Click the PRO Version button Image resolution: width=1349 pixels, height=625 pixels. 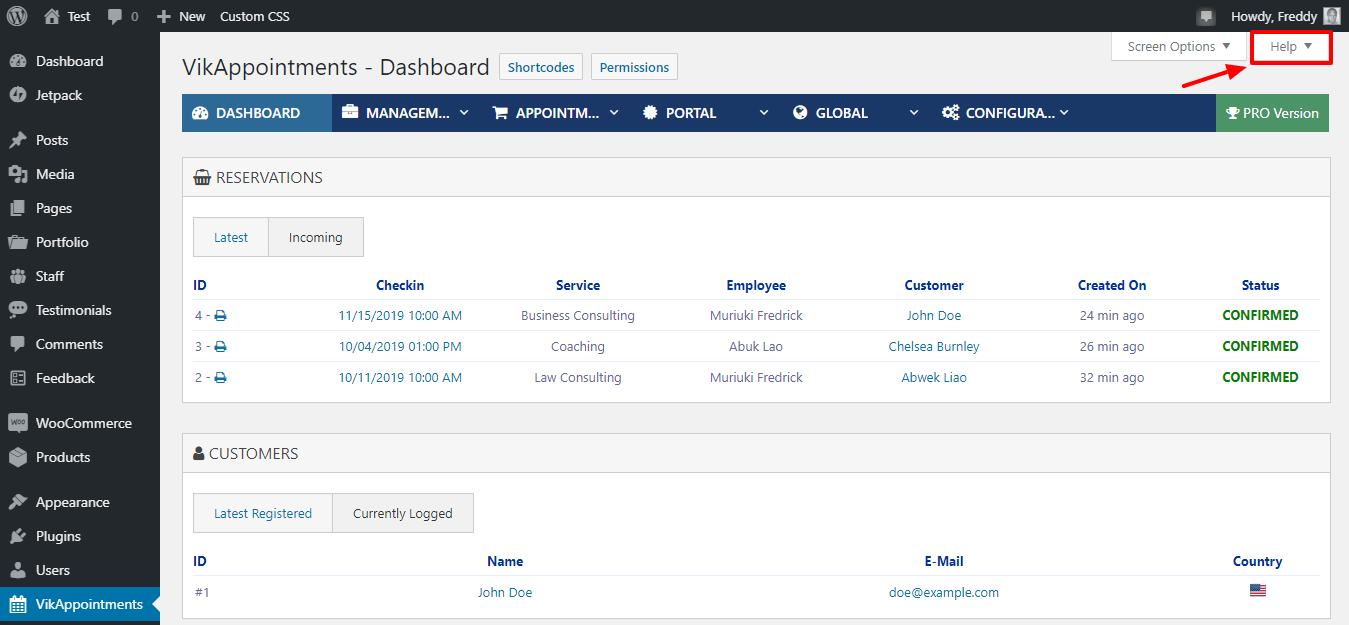pyautogui.click(x=1272, y=113)
